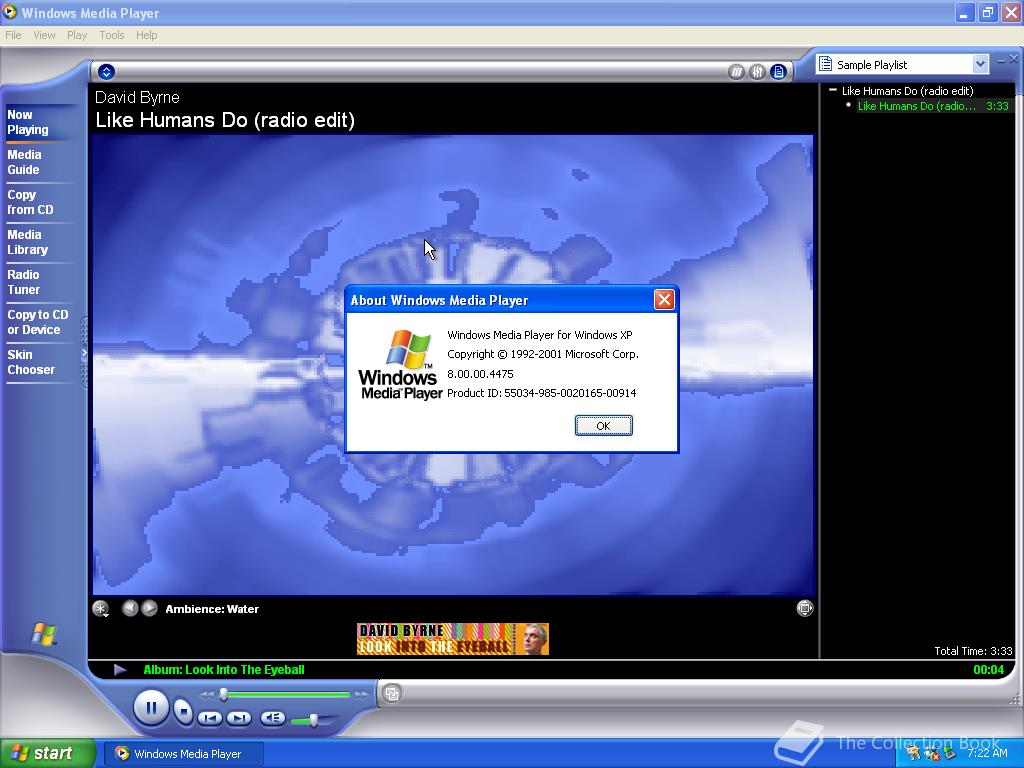Click the volume slider
Screen dimensions: 1024x768
313,720
